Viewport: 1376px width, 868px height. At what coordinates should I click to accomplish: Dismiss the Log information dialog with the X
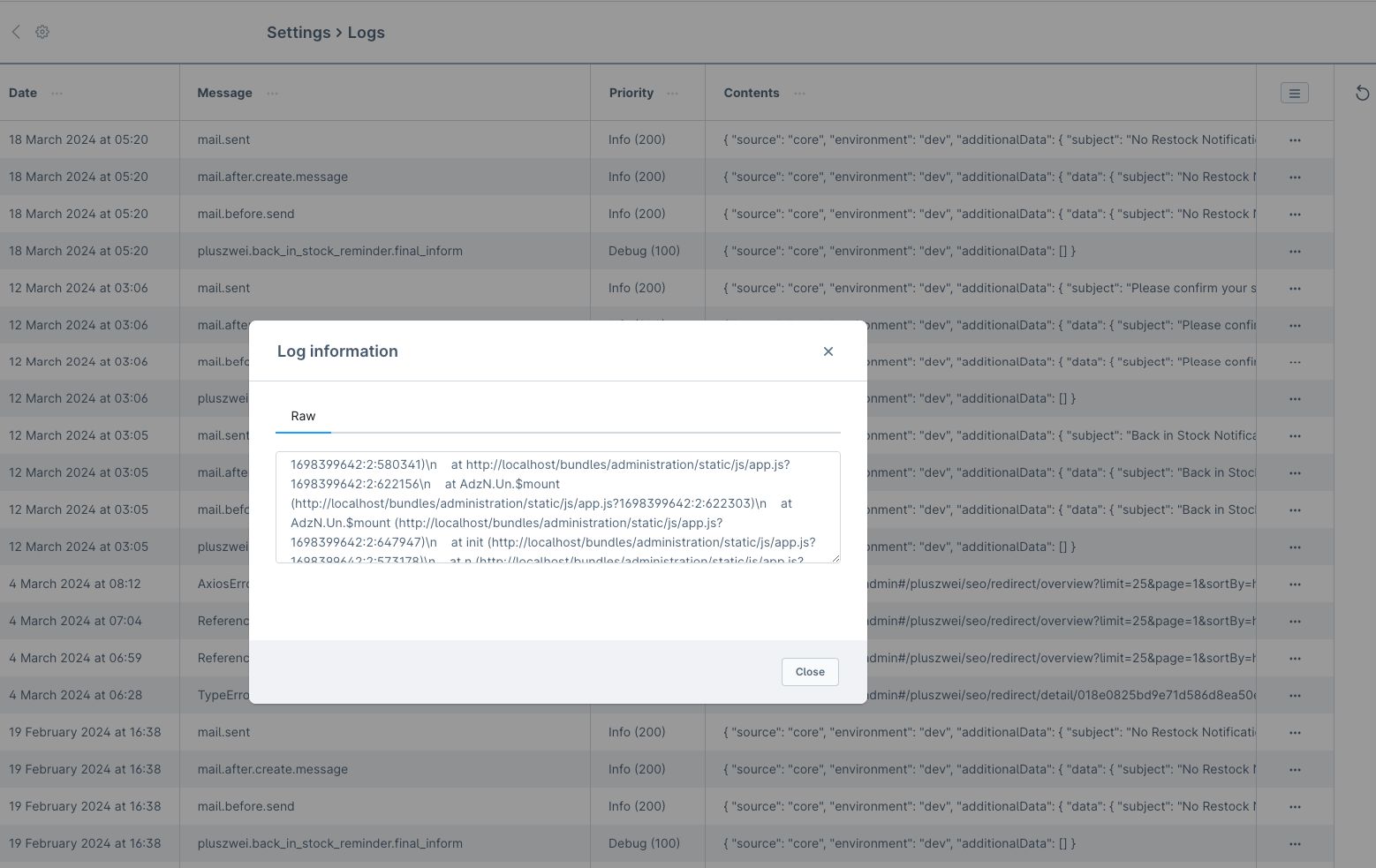tap(828, 351)
